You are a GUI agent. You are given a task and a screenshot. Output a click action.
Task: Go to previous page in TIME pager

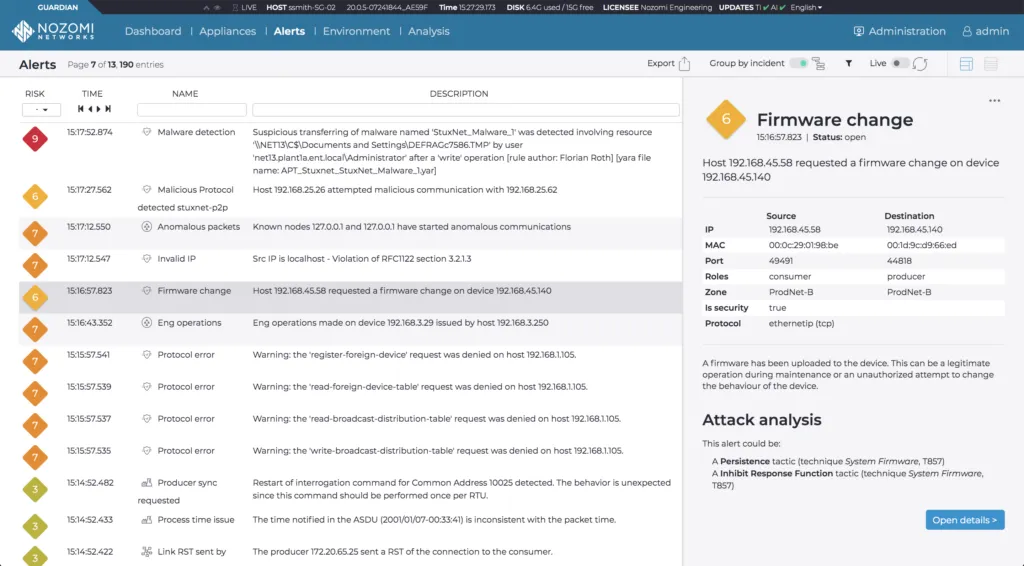click(x=90, y=109)
